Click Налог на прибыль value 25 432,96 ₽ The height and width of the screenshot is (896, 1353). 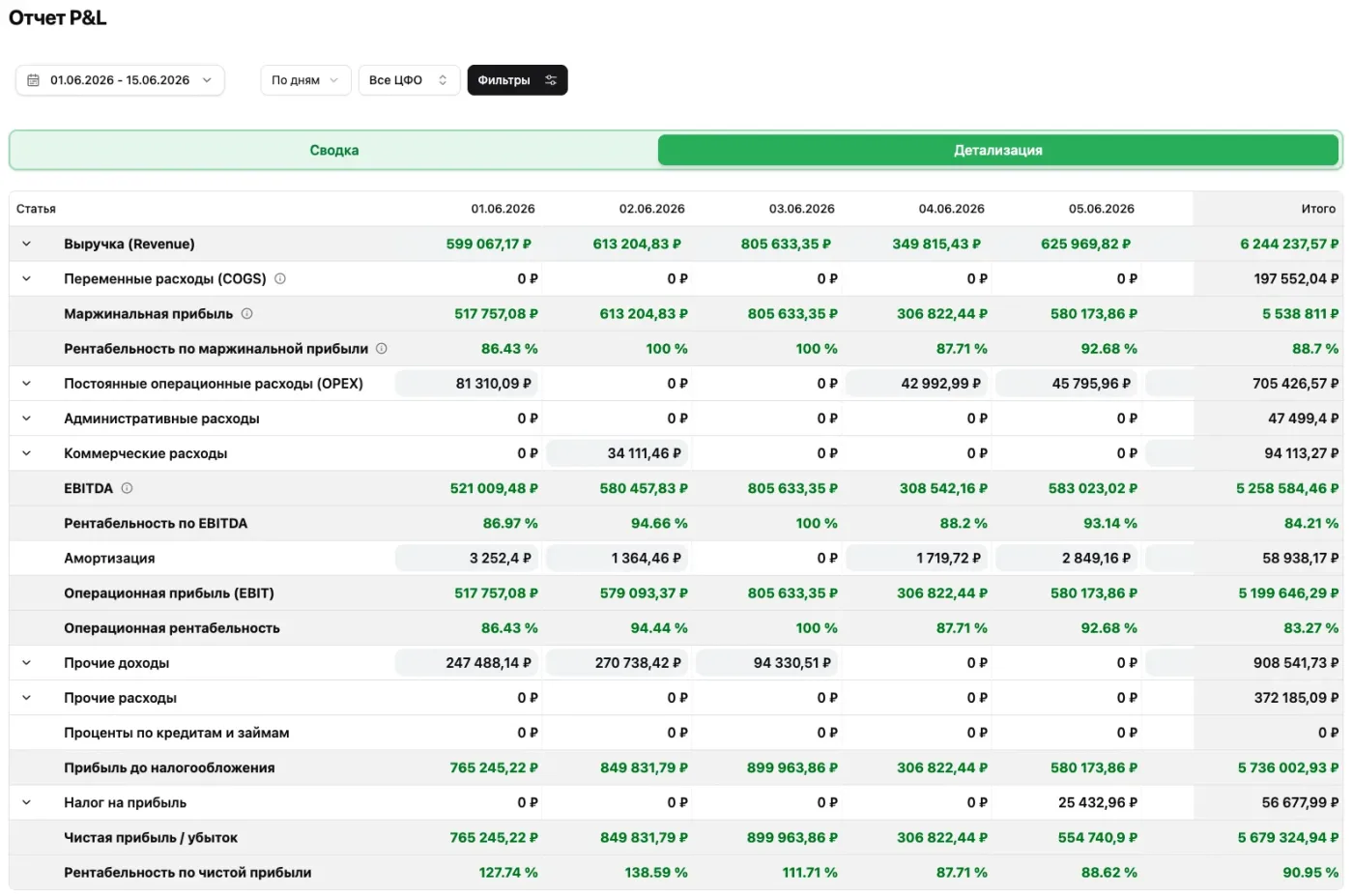click(1098, 802)
